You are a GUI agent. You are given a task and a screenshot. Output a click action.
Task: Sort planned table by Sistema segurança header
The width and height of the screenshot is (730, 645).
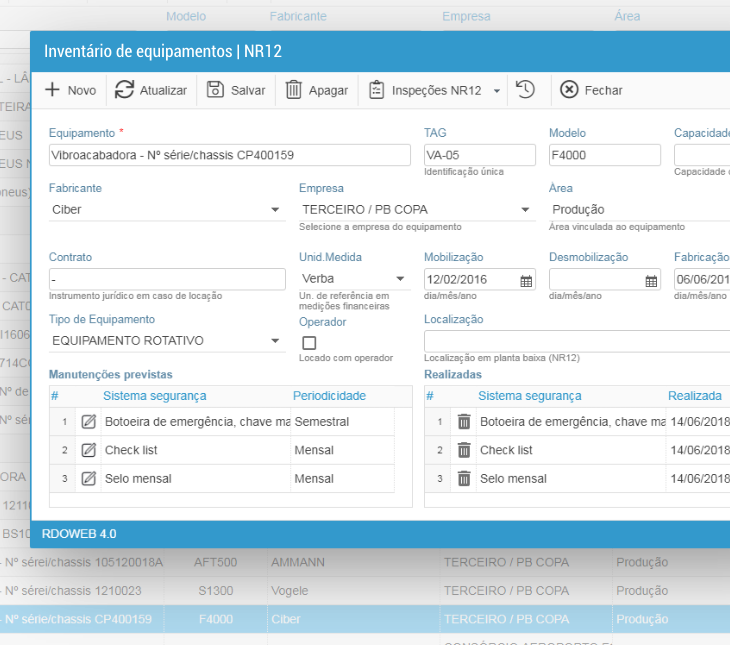155,396
